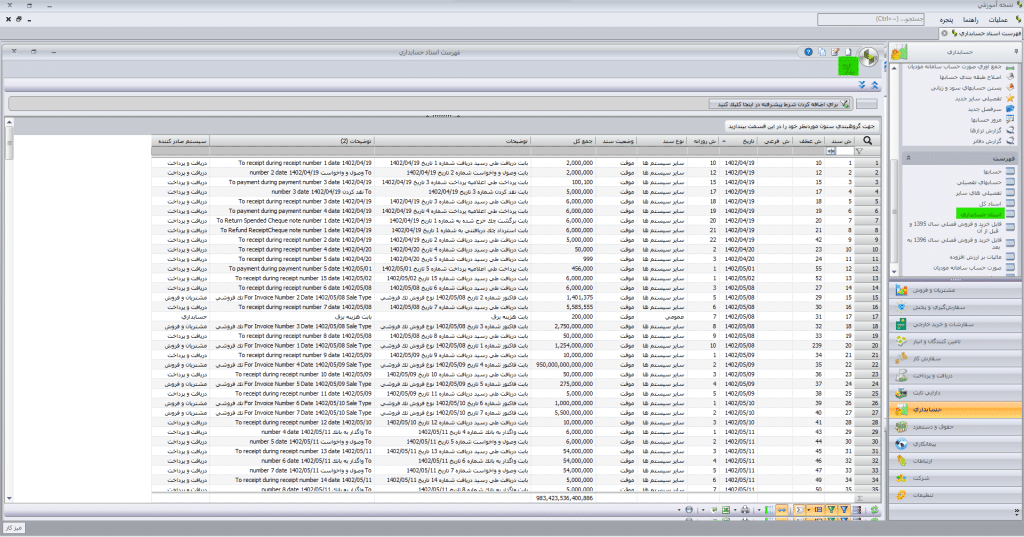Expand the panel with double down chevrons

862,85
